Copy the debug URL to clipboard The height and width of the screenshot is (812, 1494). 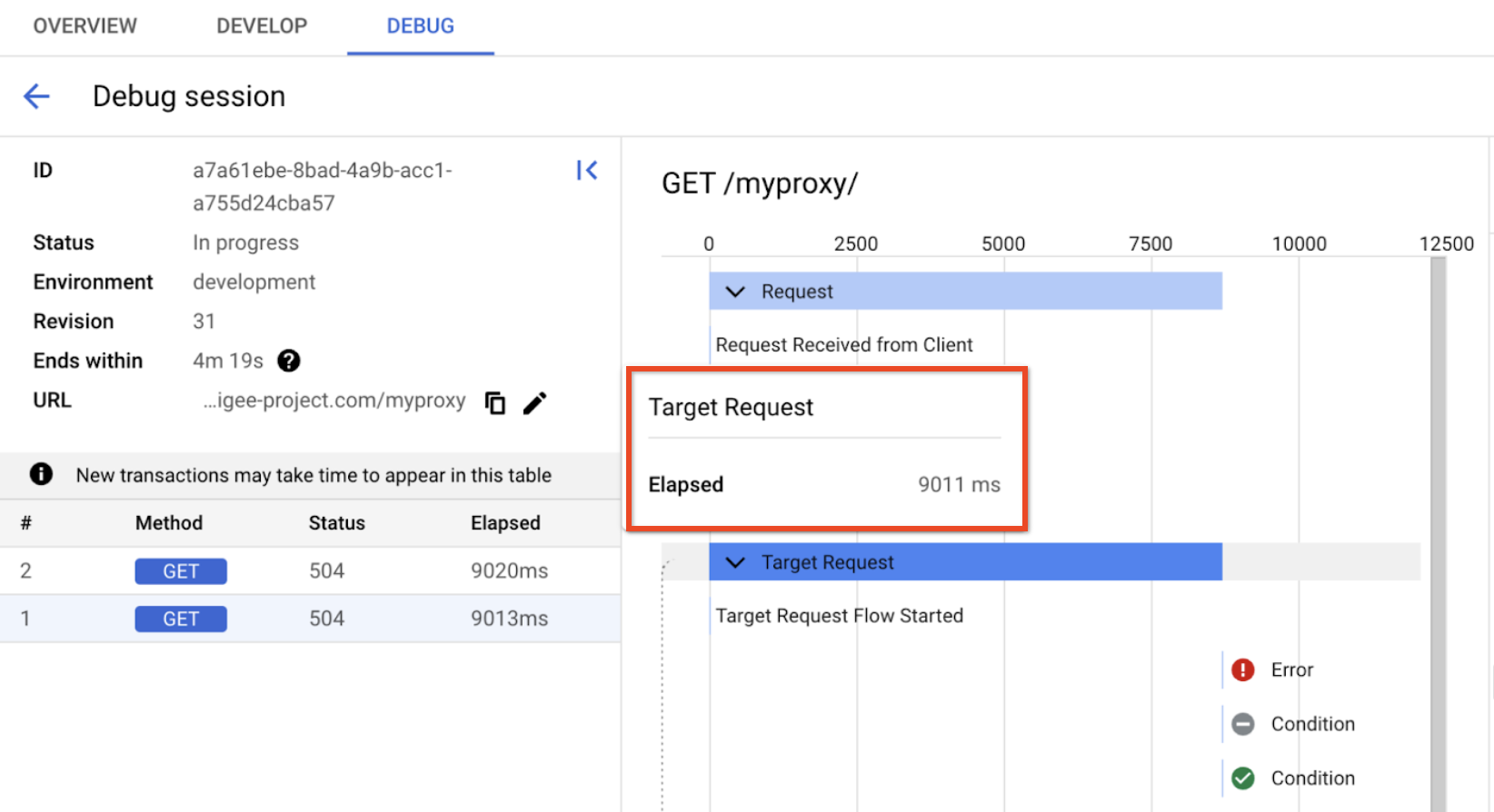click(495, 402)
